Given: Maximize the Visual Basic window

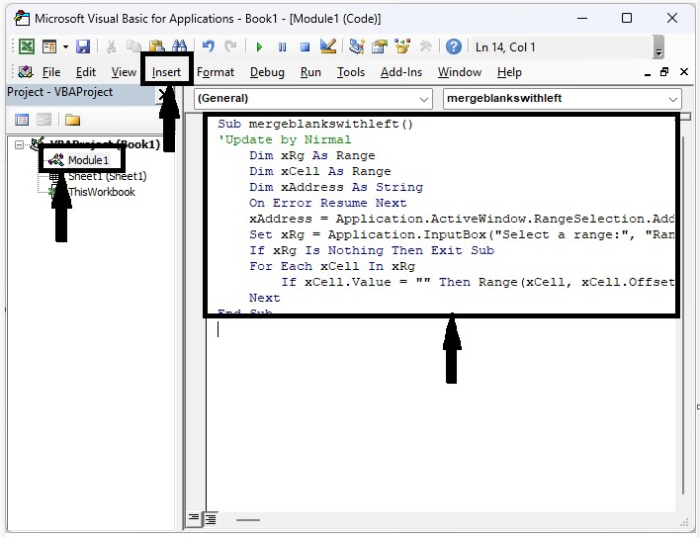Looking at the screenshot, I should [627, 18].
